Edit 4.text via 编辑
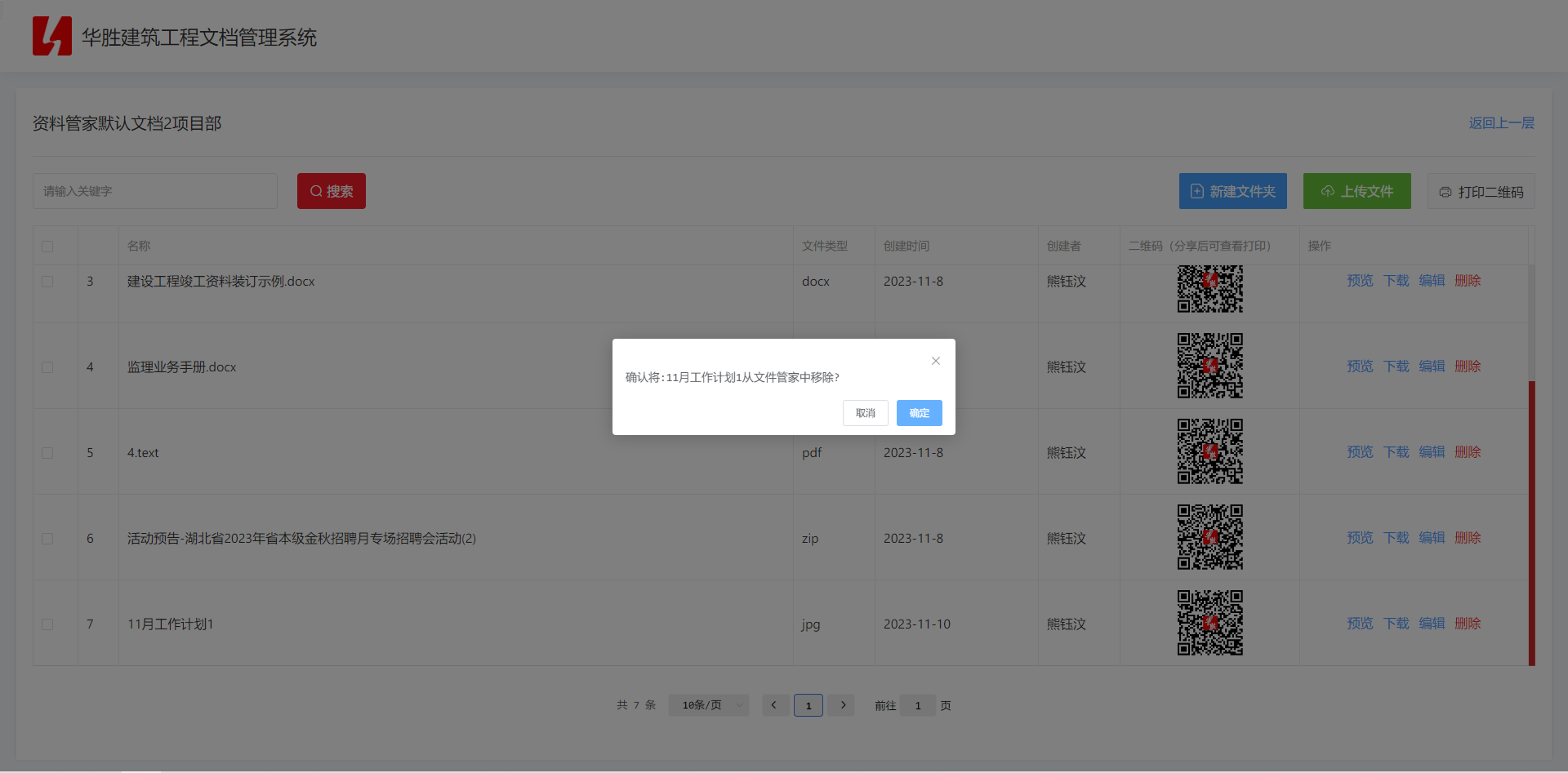 (x=1432, y=452)
